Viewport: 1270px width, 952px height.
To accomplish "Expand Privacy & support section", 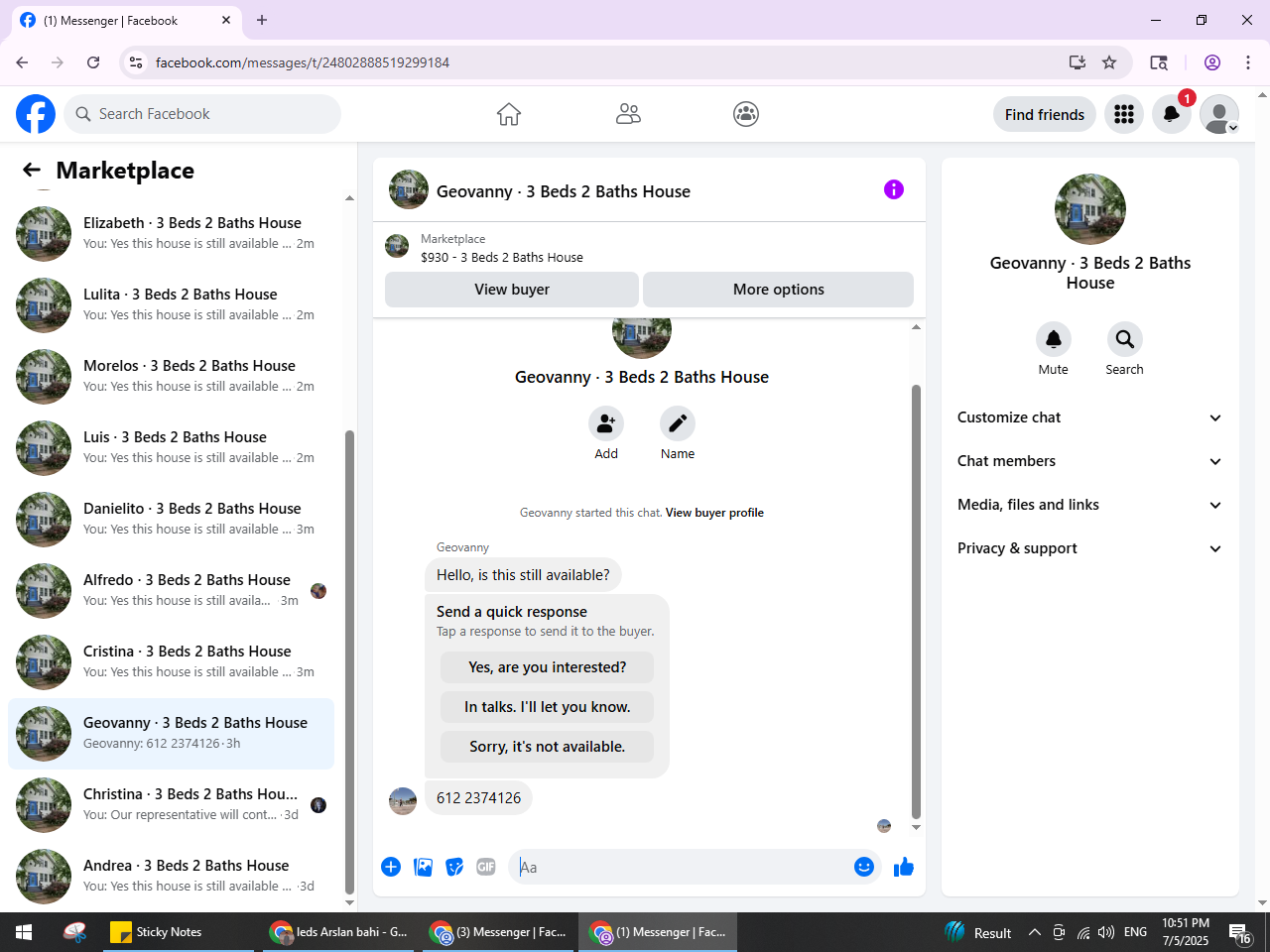I will tap(1090, 548).
